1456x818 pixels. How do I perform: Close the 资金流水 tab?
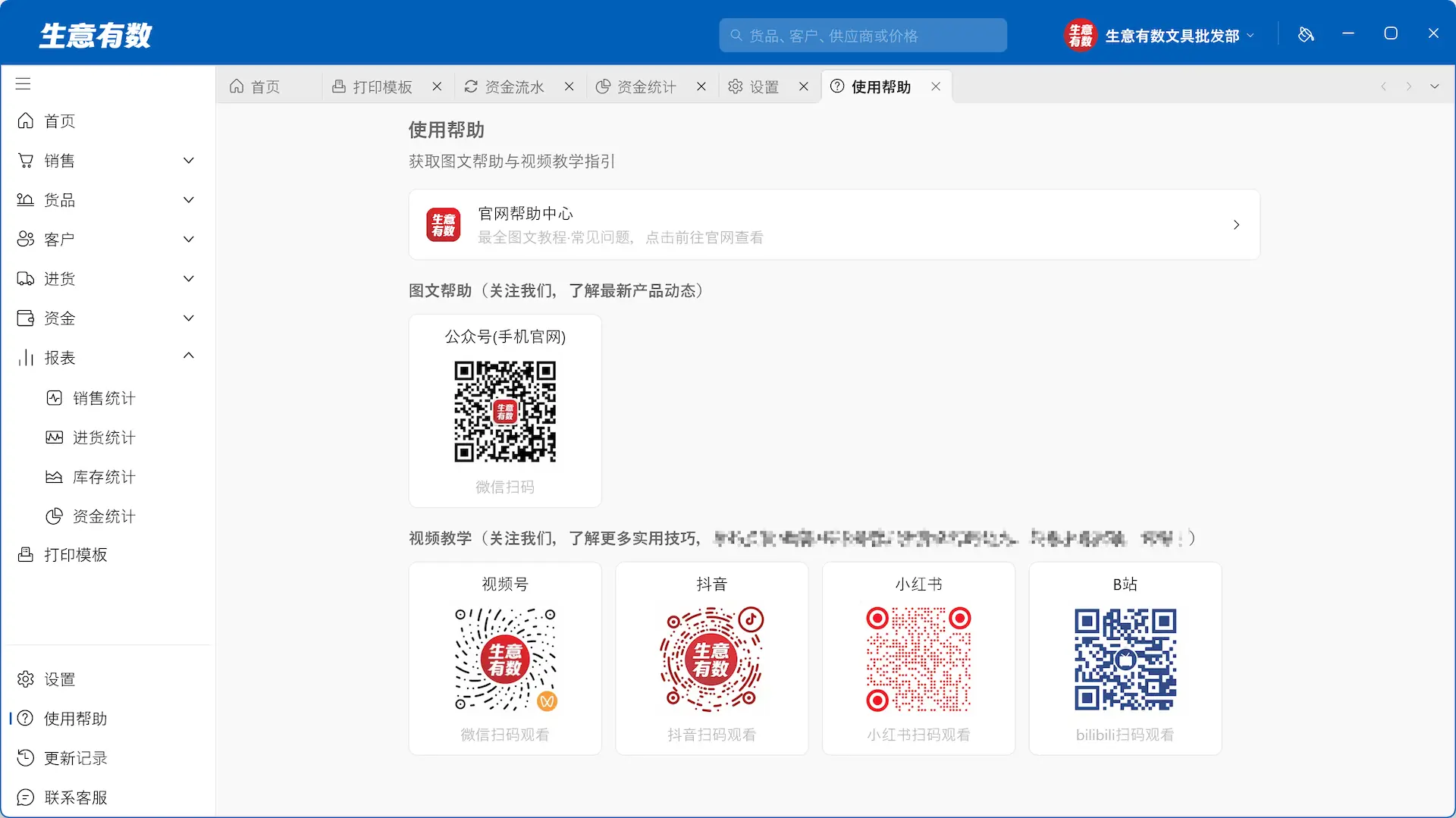pos(569,86)
